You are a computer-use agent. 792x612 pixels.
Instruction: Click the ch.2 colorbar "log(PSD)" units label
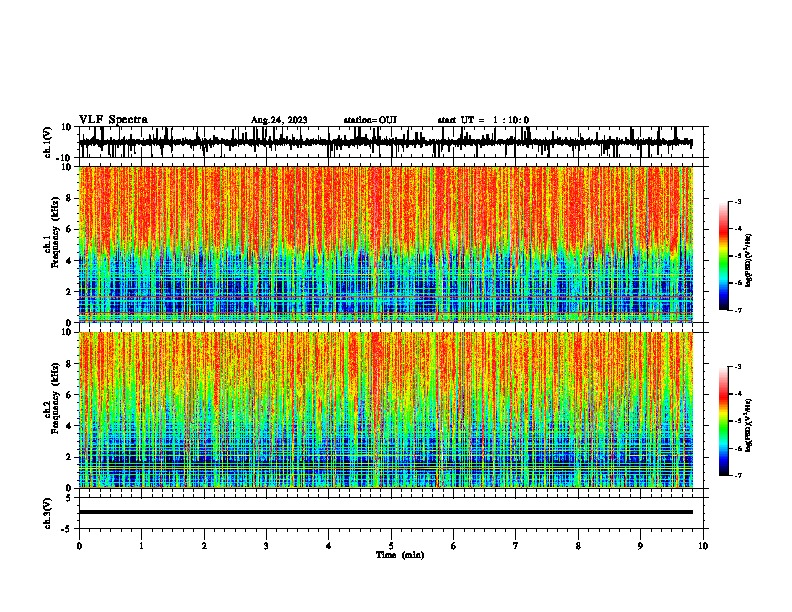[x=749, y=425]
